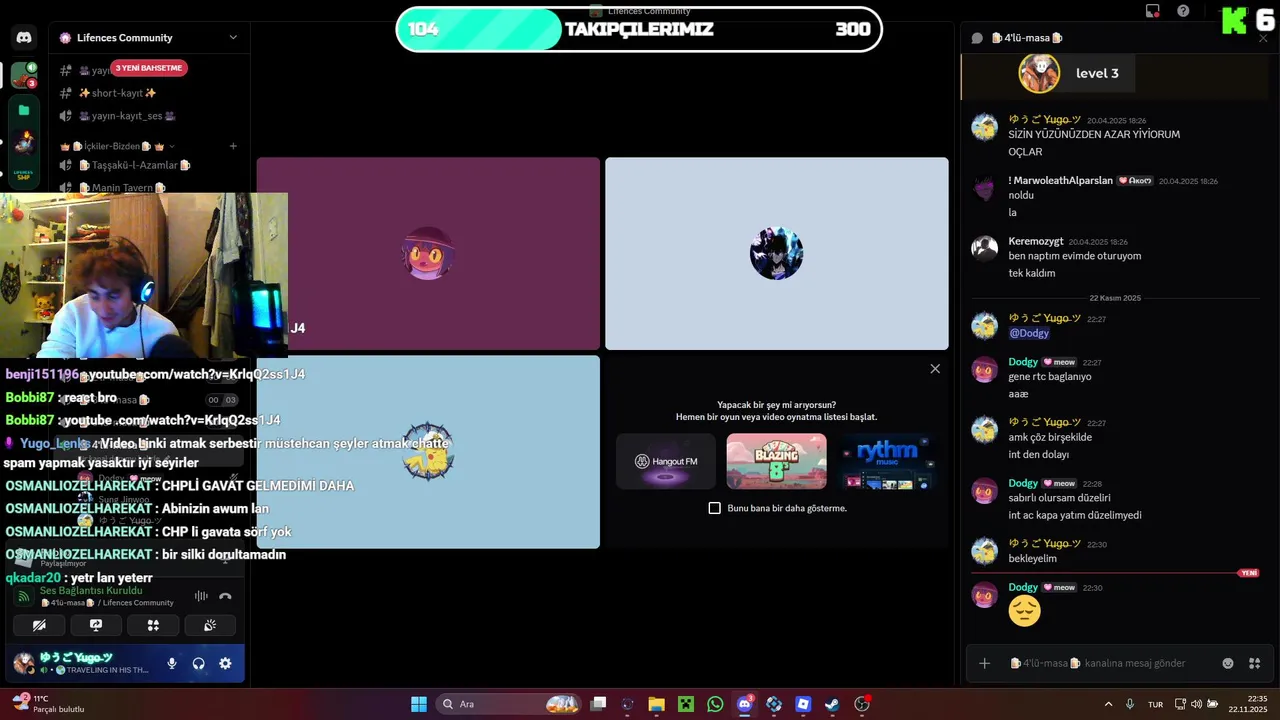This screenshot has height=720, width=1280.
Task: Open Task View on taskbar
Action: [598, 704]
